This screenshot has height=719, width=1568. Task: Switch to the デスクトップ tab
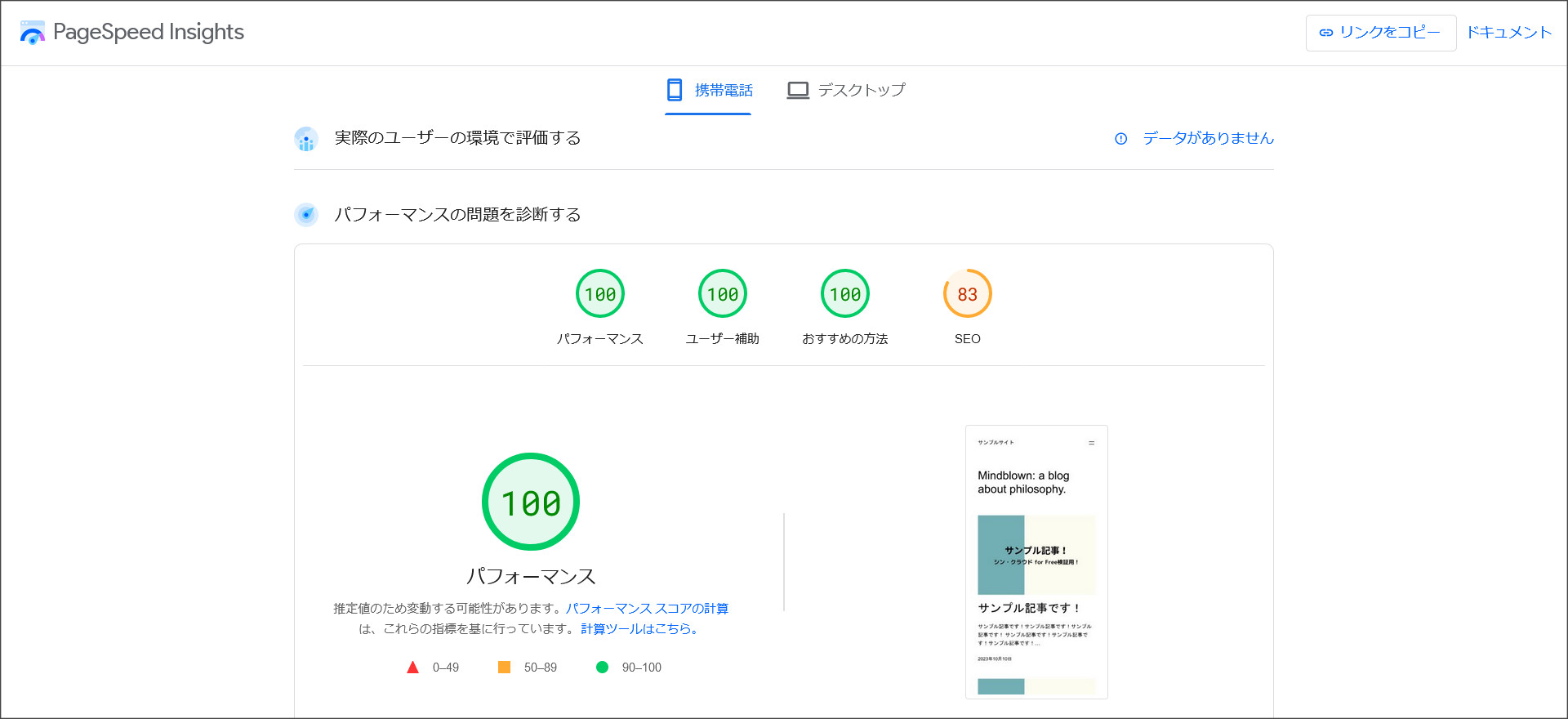pos(846,90)
